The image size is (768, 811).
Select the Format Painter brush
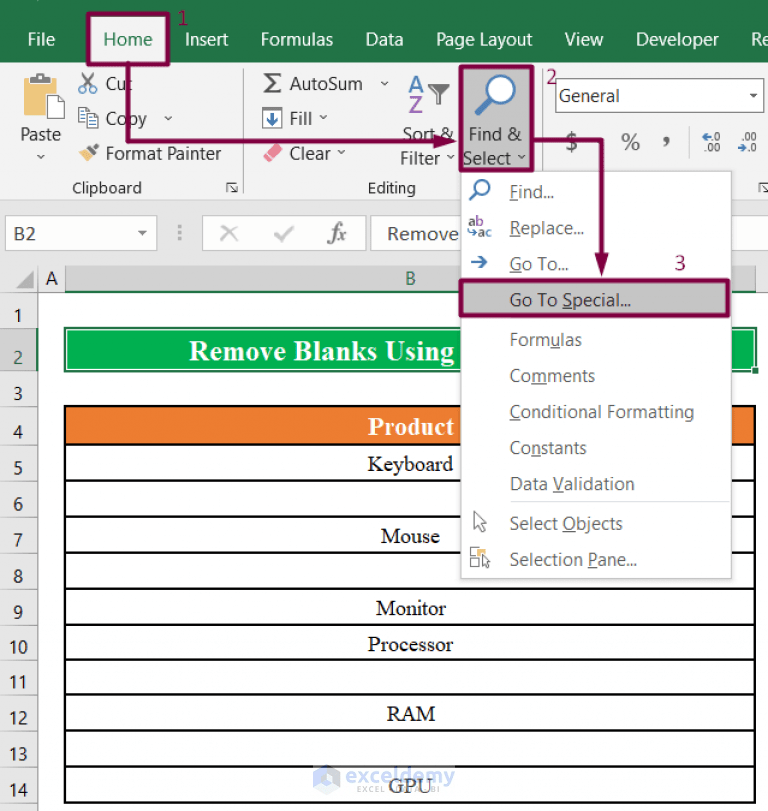[88, 153]
